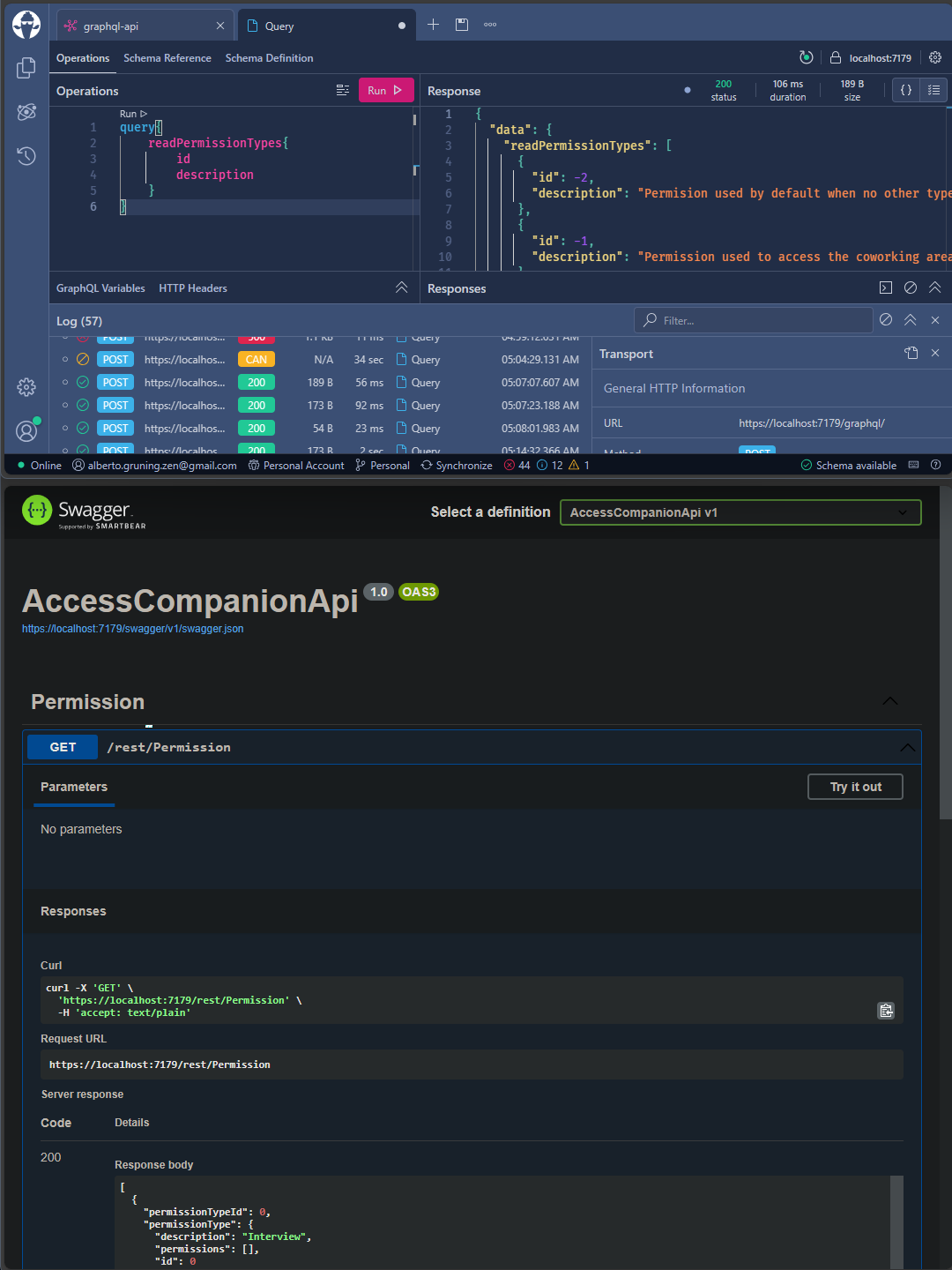952x1270 pixels.
Task: Open the help icon in status bar
Action: click(936, 465)
